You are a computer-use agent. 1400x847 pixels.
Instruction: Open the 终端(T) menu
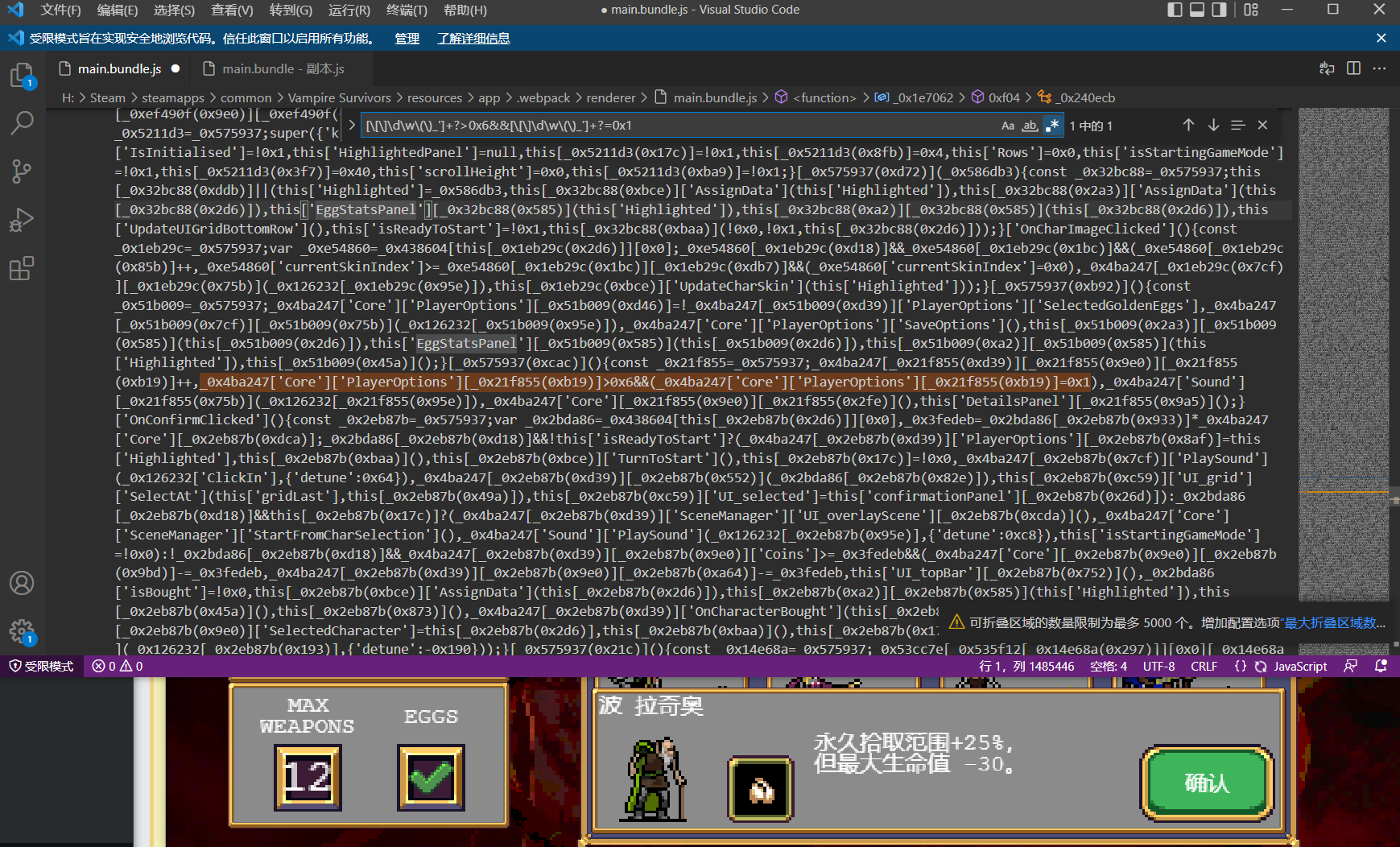click(x=407, y=10)
